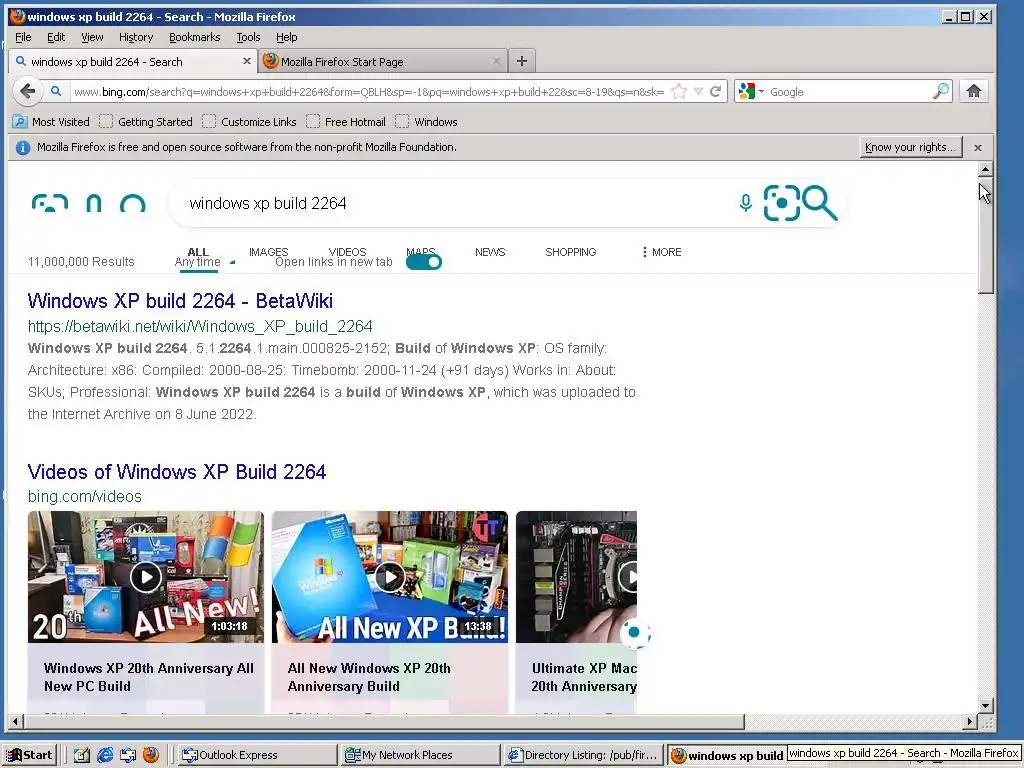Open the Customize Links bookmark

pos(249,121)
